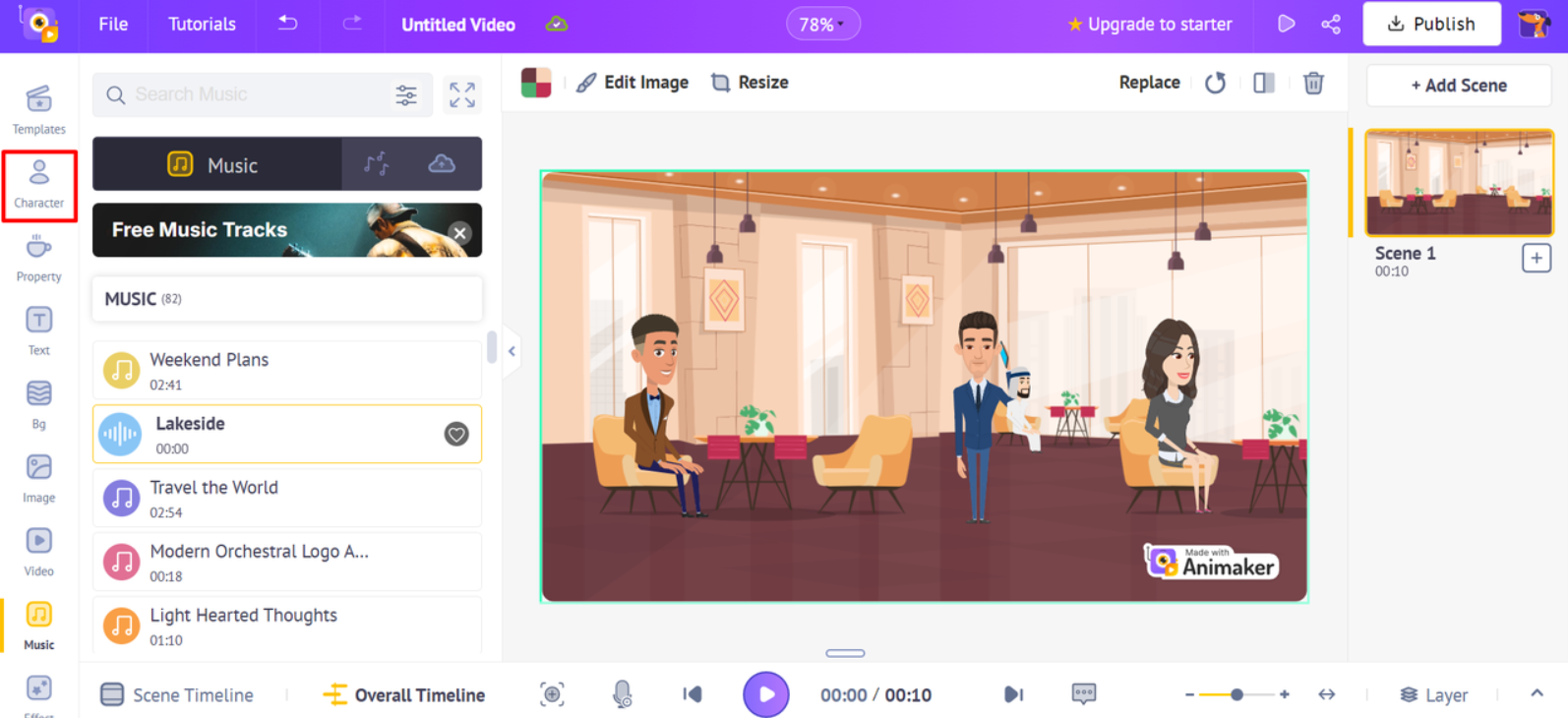Open music search filter options

(x=406, y=94)
